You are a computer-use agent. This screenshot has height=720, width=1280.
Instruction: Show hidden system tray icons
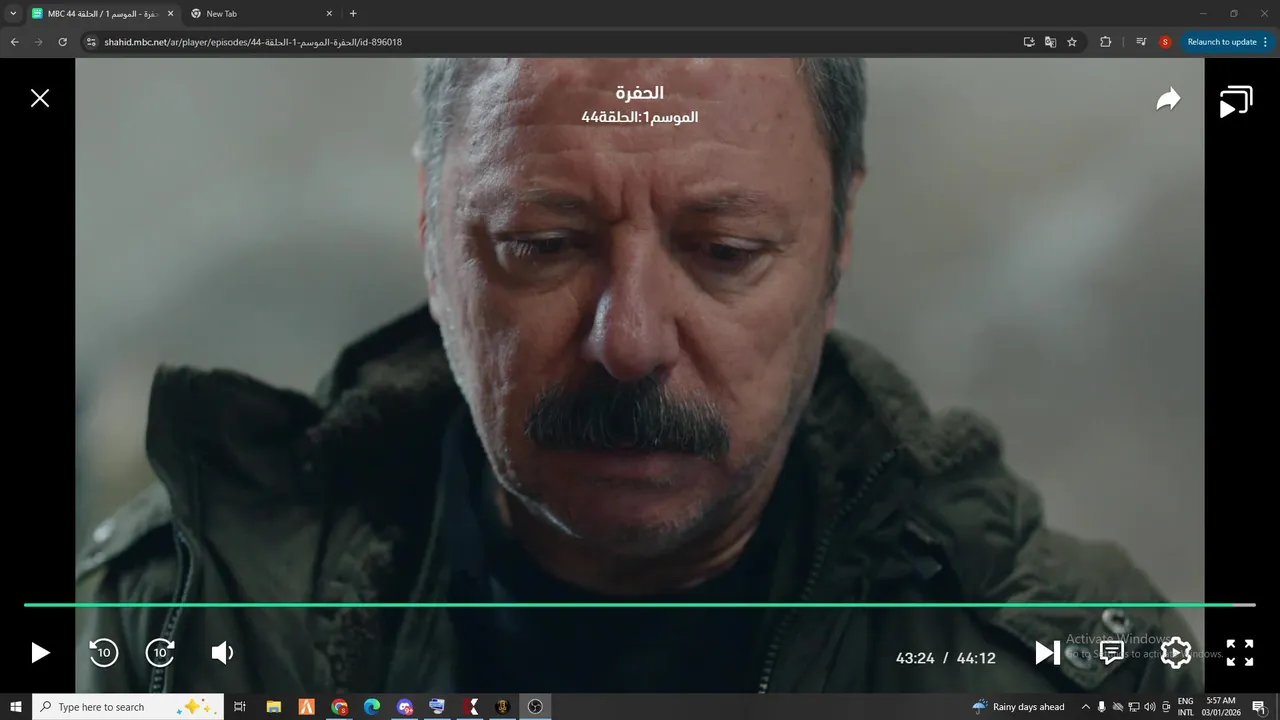pos(1085,707)
